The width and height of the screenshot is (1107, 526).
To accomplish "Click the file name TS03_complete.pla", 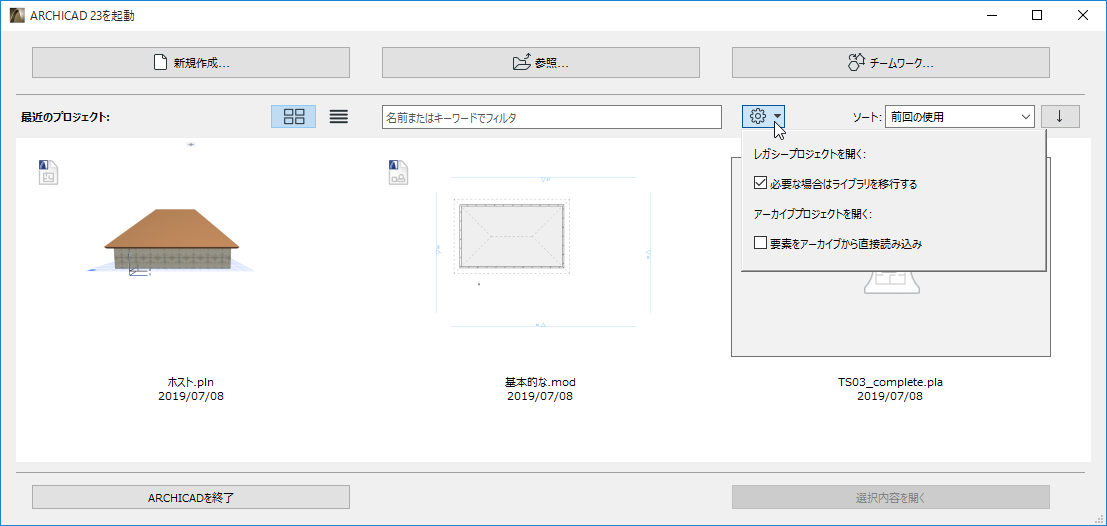I will (x=890, y=383).
